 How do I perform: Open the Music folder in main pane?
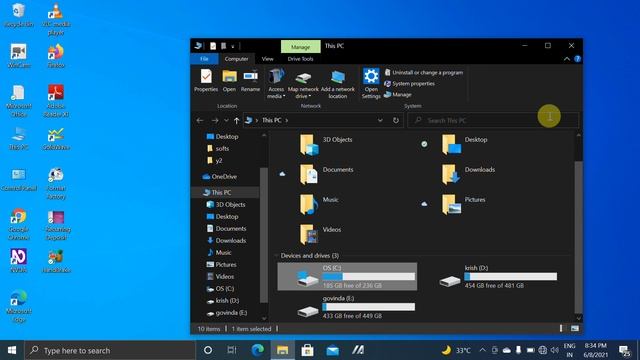point(319,204)
